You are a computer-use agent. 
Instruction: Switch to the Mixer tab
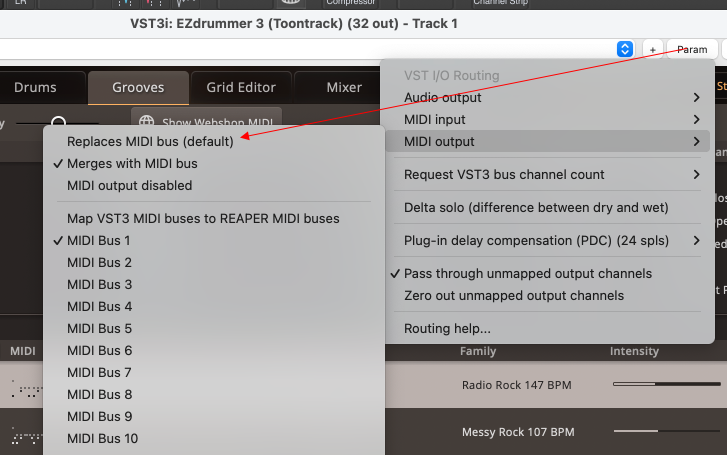pos(344,87)
